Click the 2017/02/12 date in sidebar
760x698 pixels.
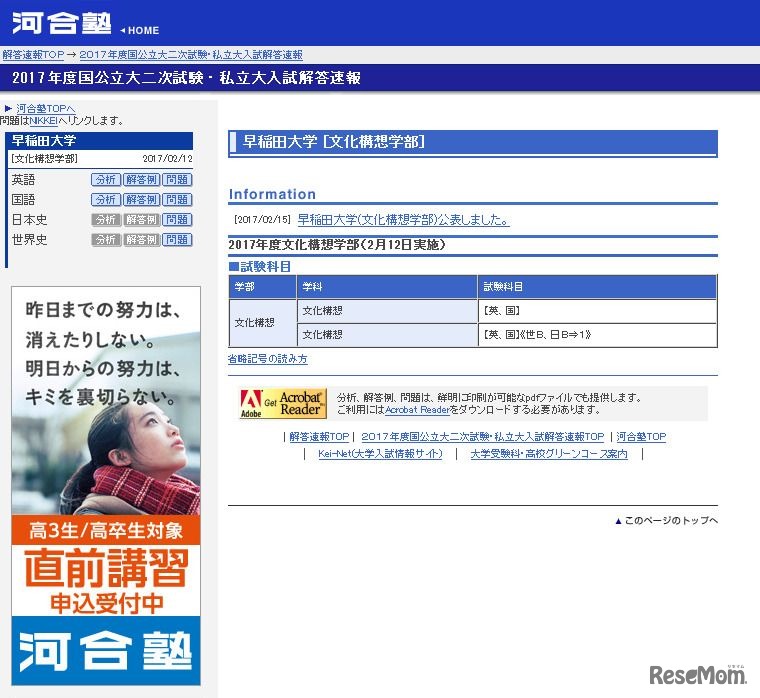click(x=167, y=159)
